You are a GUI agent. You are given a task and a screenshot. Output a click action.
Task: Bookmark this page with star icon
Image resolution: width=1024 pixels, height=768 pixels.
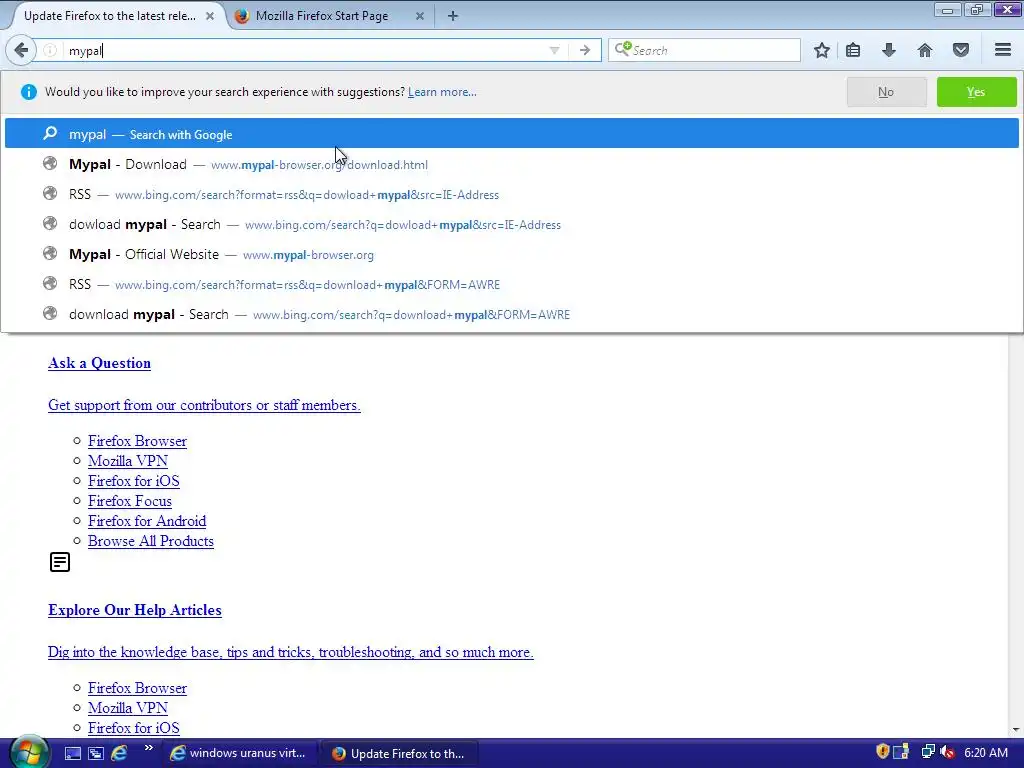[x=822, y=50]
